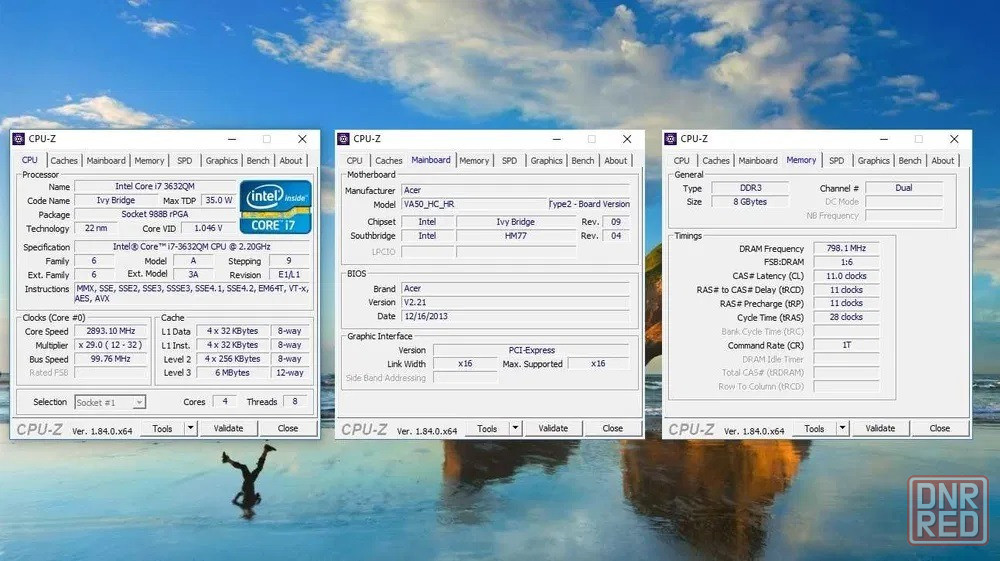
Task: Switch to Bench tab in the CPU window
Action: click(x=258, y=161)
